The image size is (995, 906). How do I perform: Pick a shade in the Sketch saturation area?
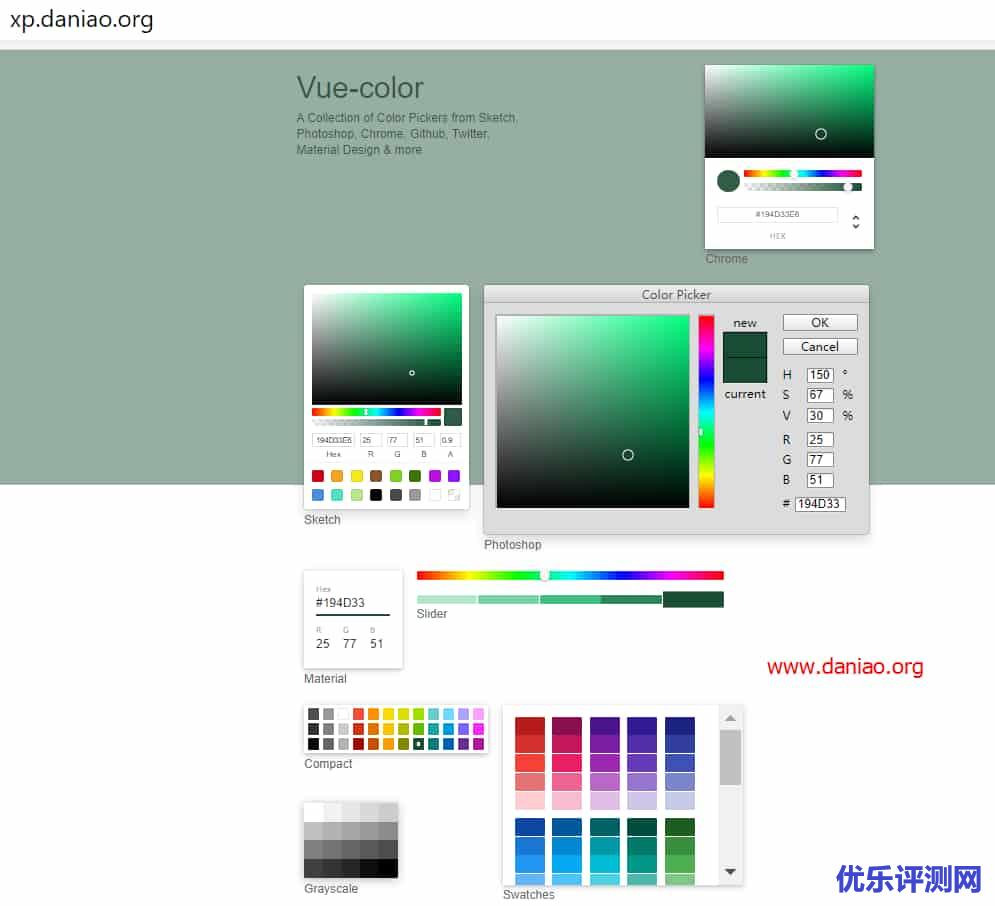pyautogui.click(x=387, y=348)
